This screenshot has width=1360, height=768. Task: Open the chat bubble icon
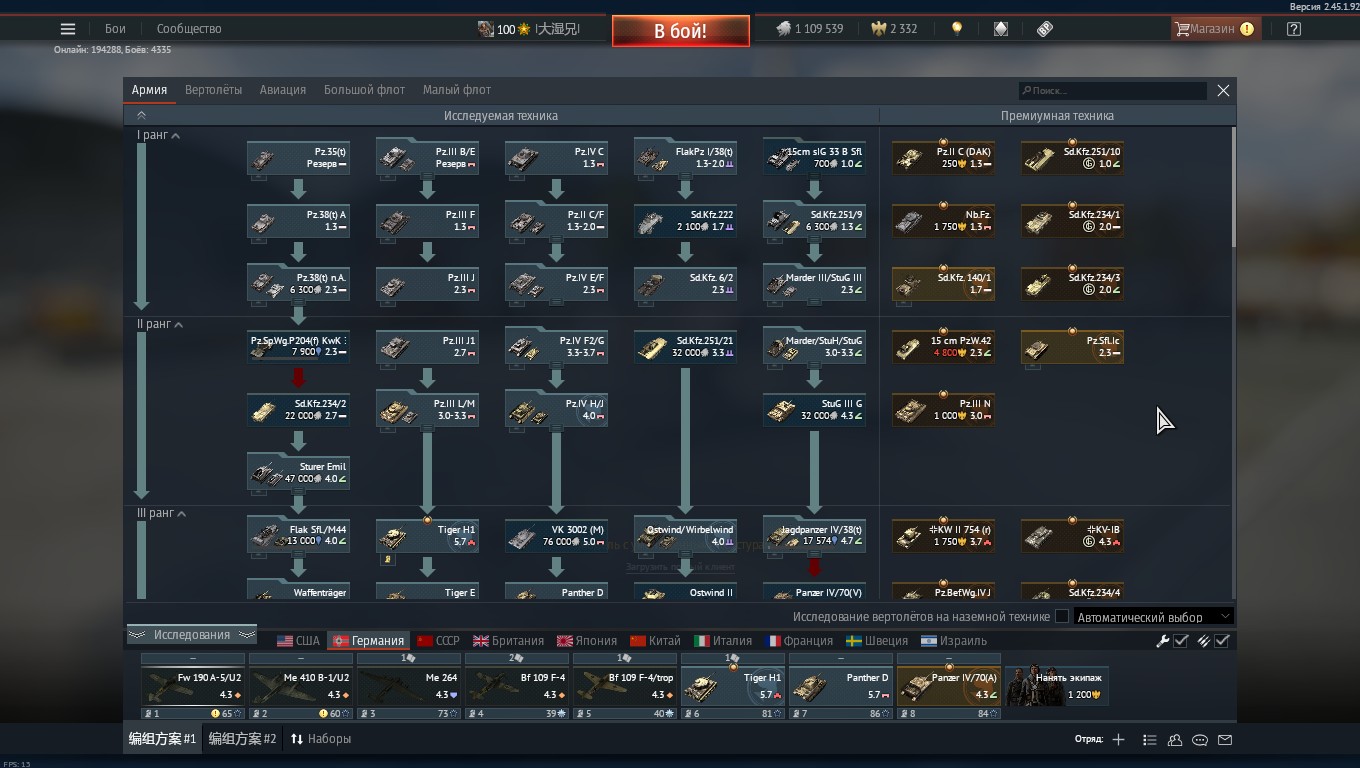tap(1200, 740)
